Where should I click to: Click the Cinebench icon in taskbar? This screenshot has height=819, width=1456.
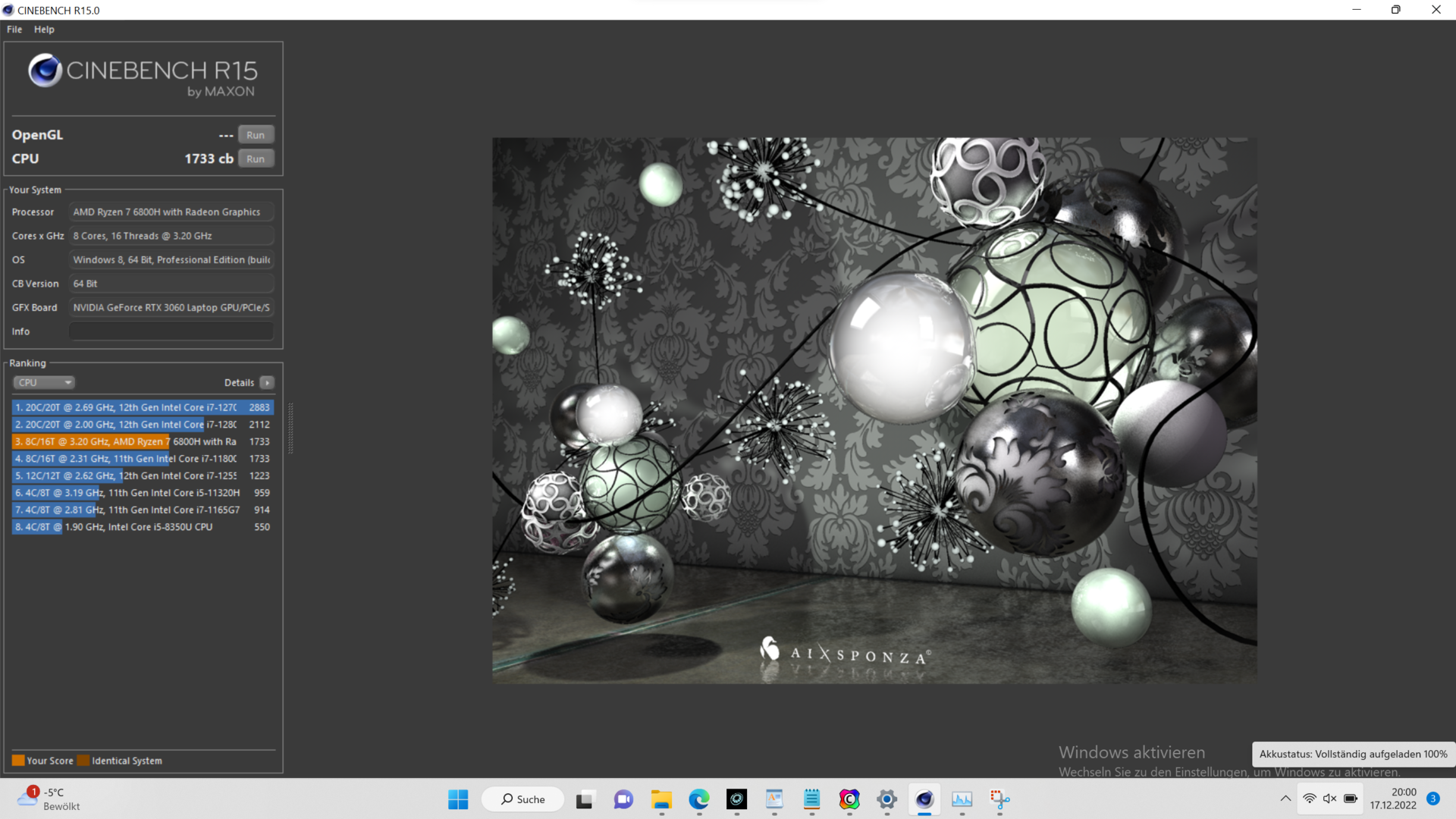tap(924, 799)
